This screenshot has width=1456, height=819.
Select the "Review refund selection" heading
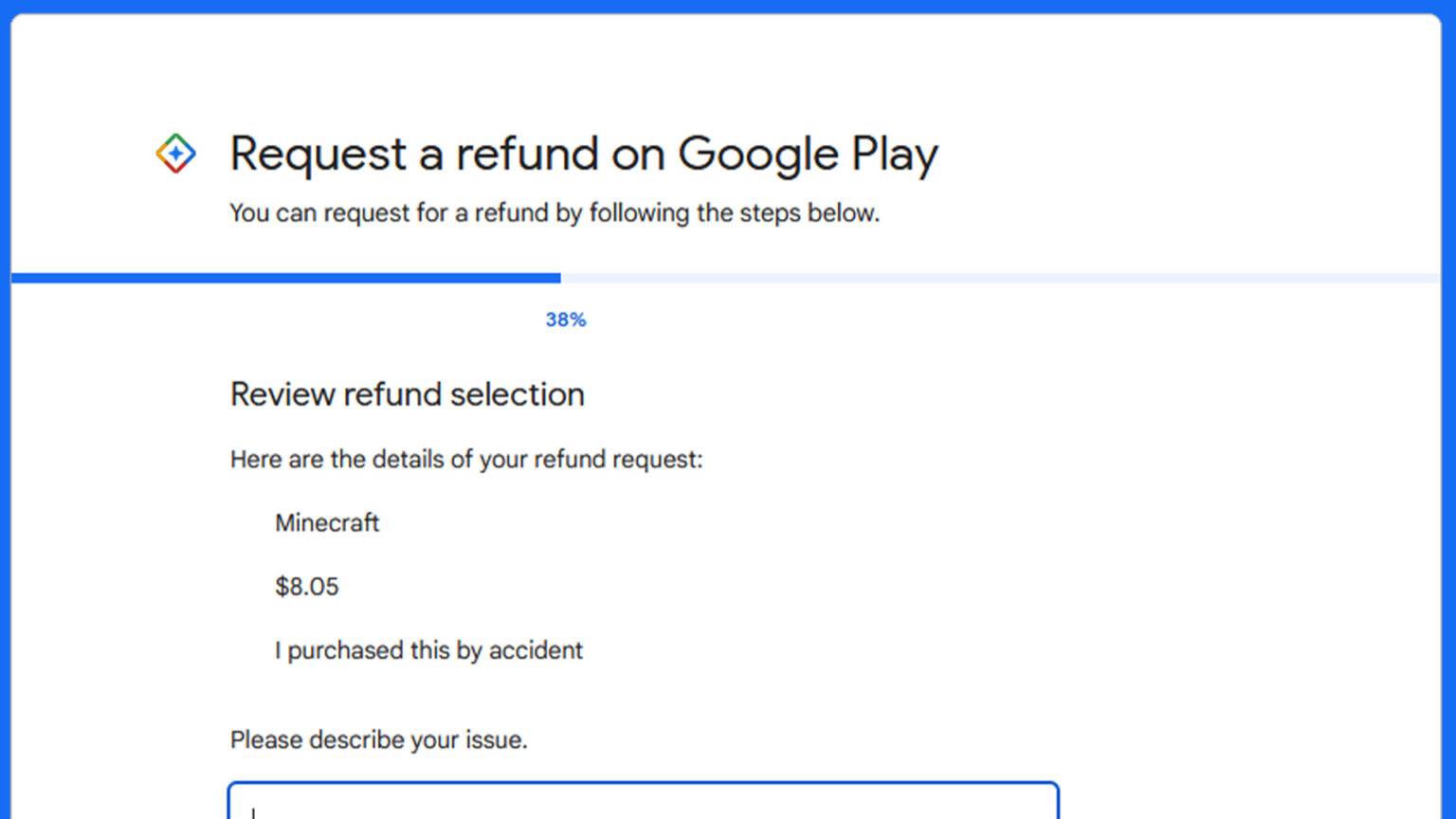[x=407, y=393]
